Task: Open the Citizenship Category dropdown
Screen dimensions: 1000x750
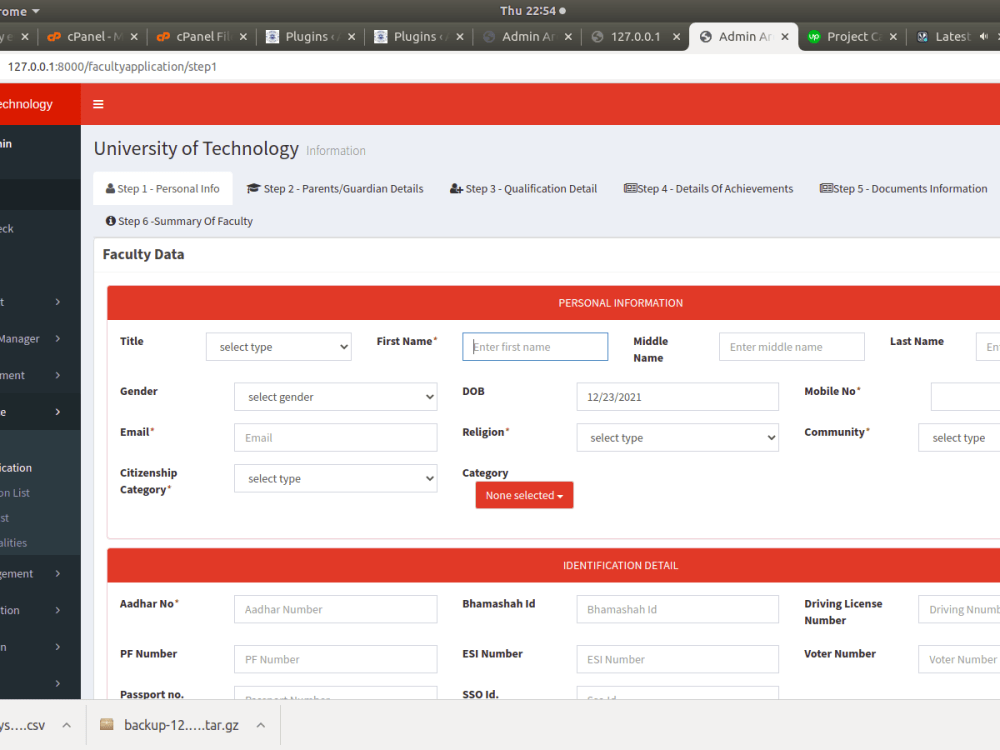Action: click(x=335, y=478)
